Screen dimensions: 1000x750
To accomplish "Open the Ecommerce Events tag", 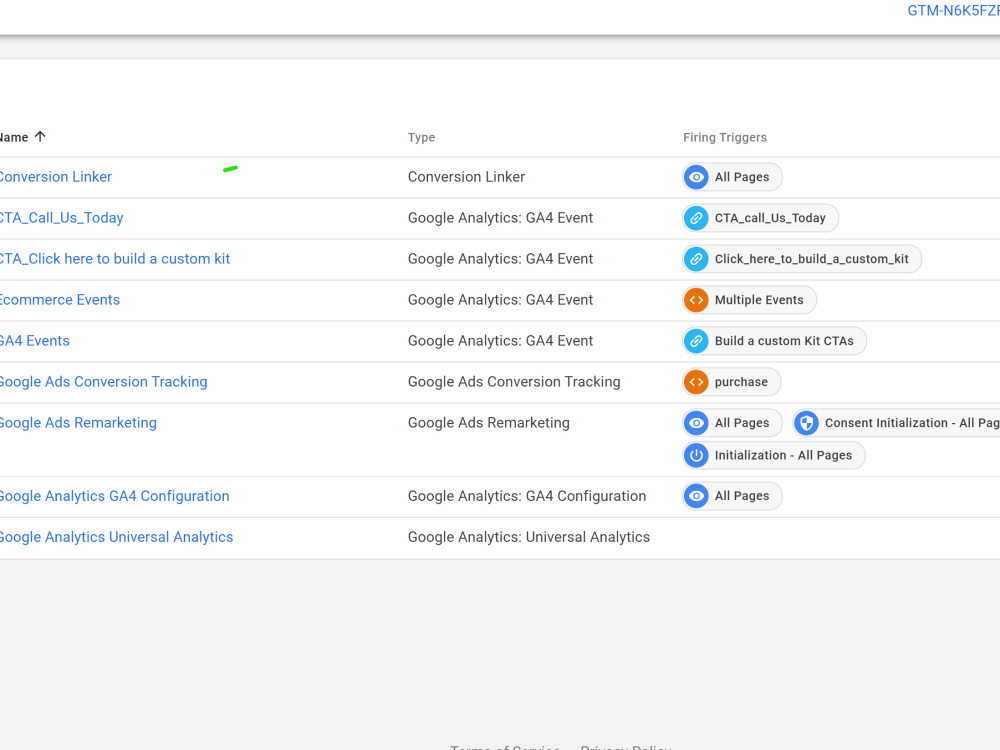I will coord(59,300).
